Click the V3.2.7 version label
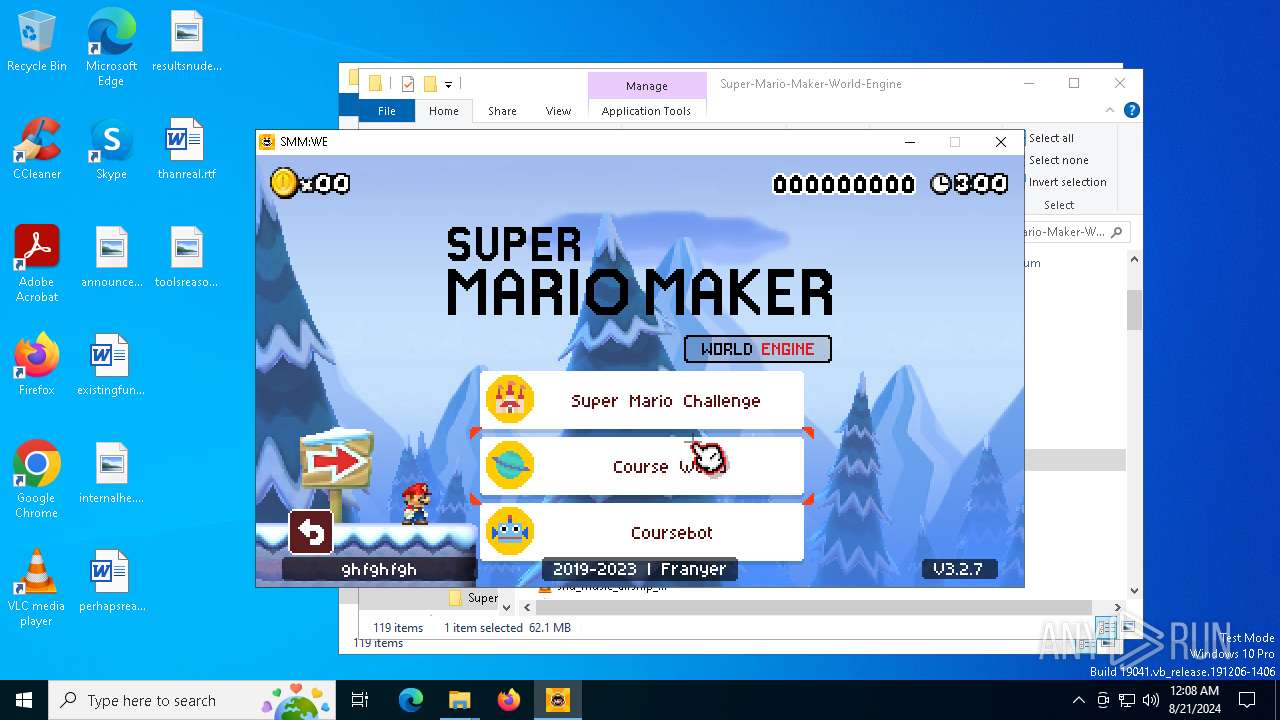 pos(958,569)
